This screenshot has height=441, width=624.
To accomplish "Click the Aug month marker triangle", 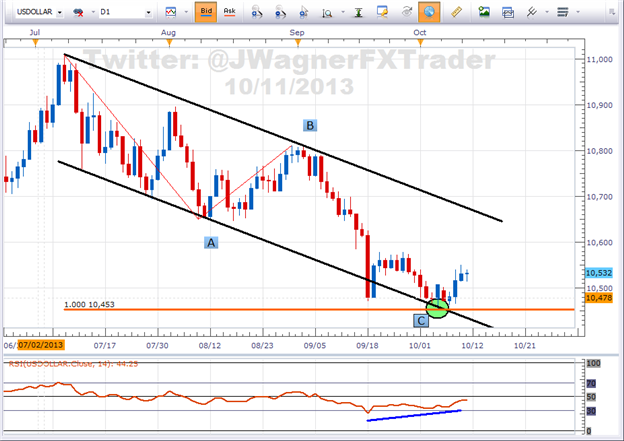I will point(169,42).
